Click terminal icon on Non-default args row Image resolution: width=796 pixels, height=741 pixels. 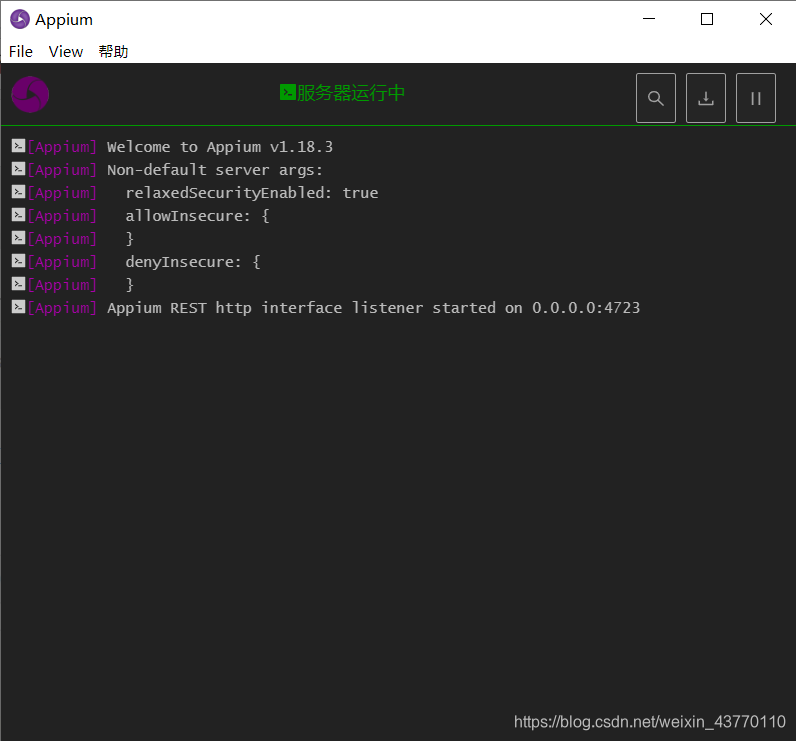click(18, 169)
